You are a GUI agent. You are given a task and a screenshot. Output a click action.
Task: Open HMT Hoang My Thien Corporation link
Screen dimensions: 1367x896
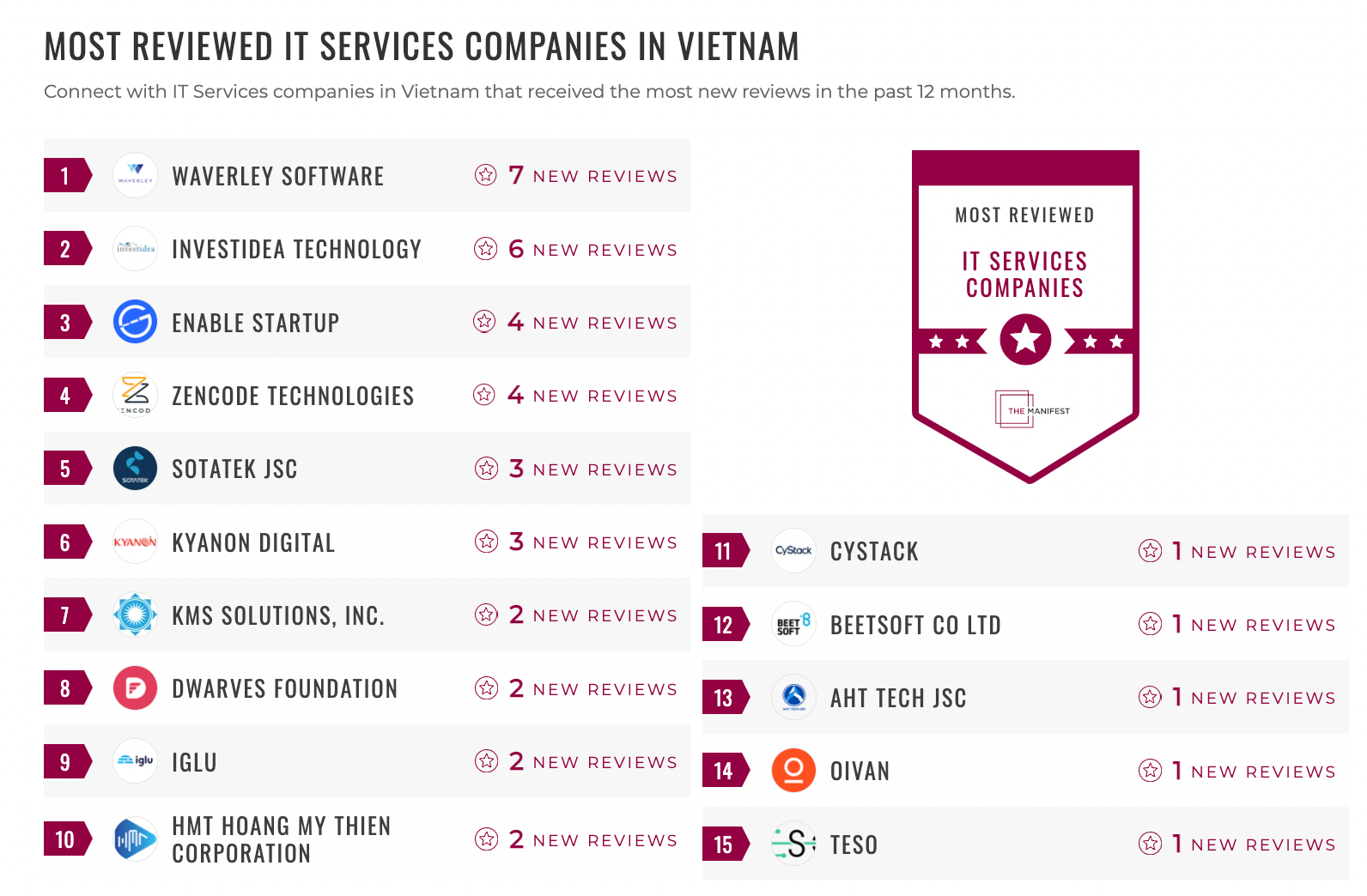click(282, 839)
